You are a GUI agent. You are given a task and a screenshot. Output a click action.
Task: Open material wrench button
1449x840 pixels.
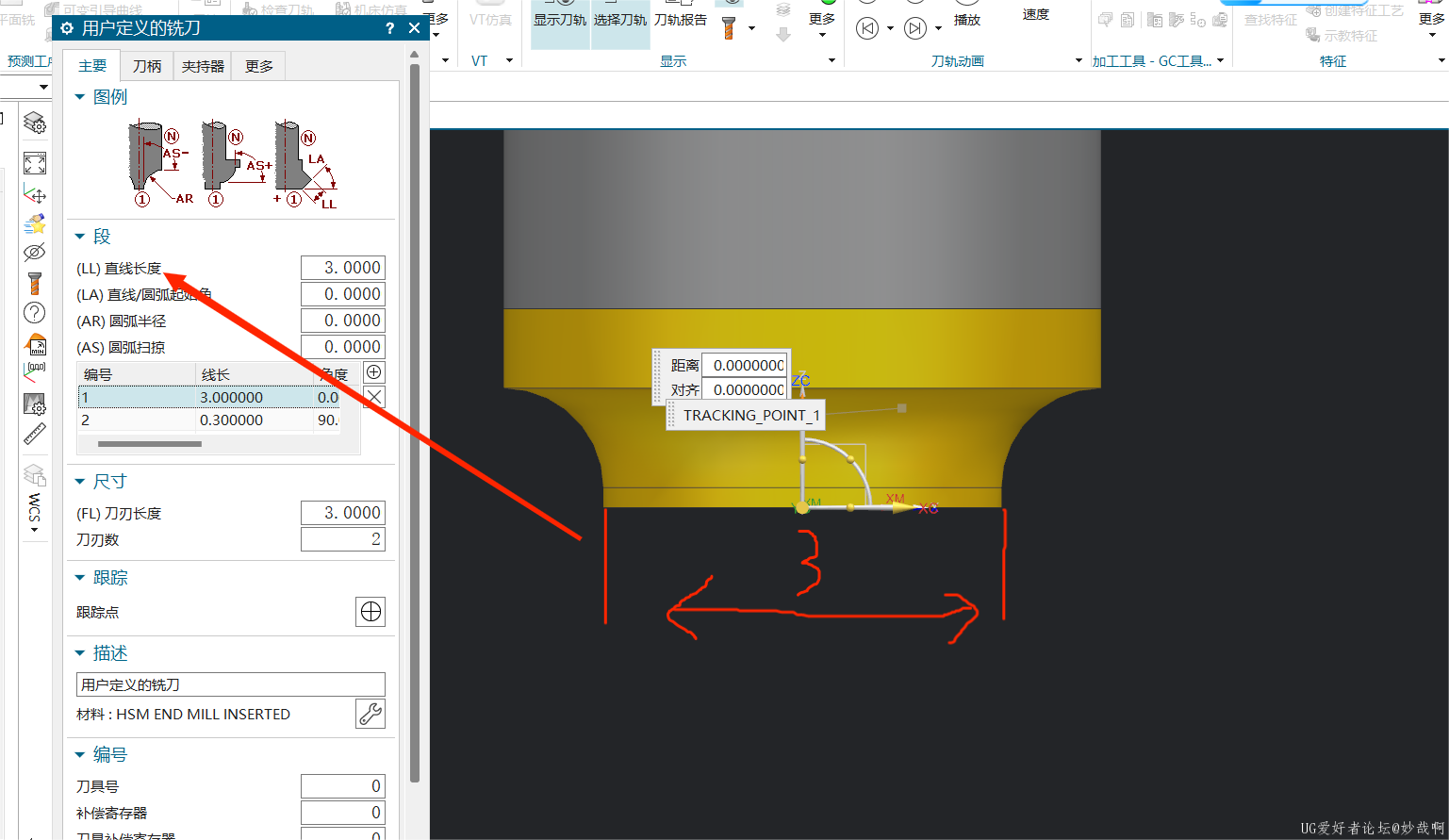370,714
